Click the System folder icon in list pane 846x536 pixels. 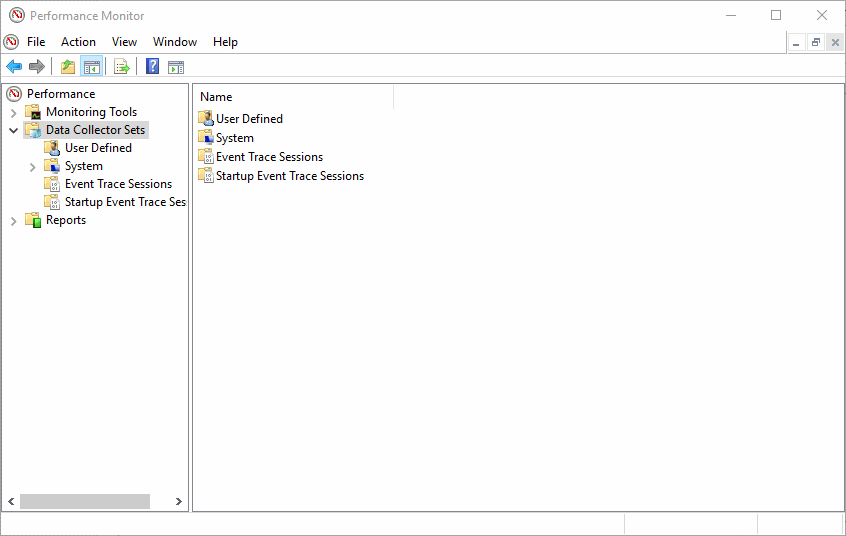click(206, 138)
